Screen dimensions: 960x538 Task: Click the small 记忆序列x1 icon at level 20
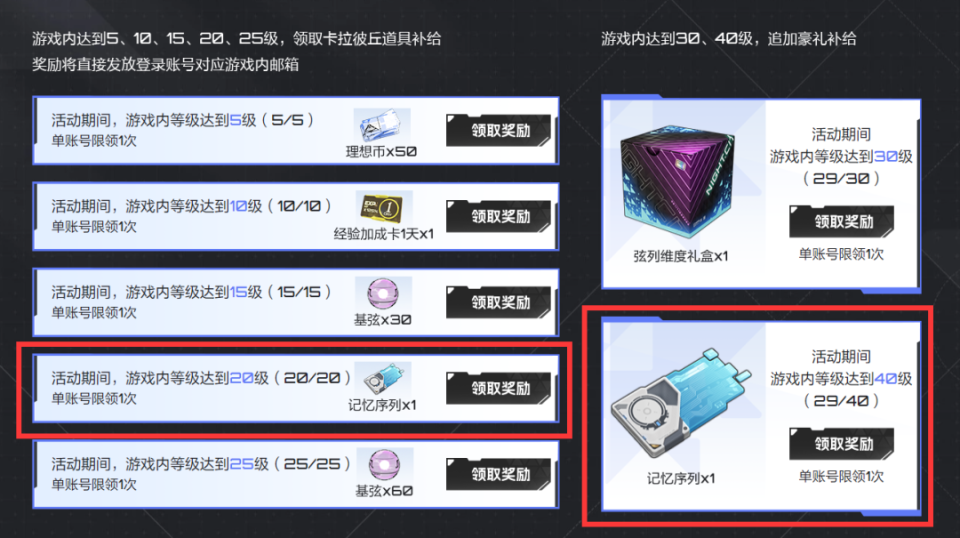384,379
